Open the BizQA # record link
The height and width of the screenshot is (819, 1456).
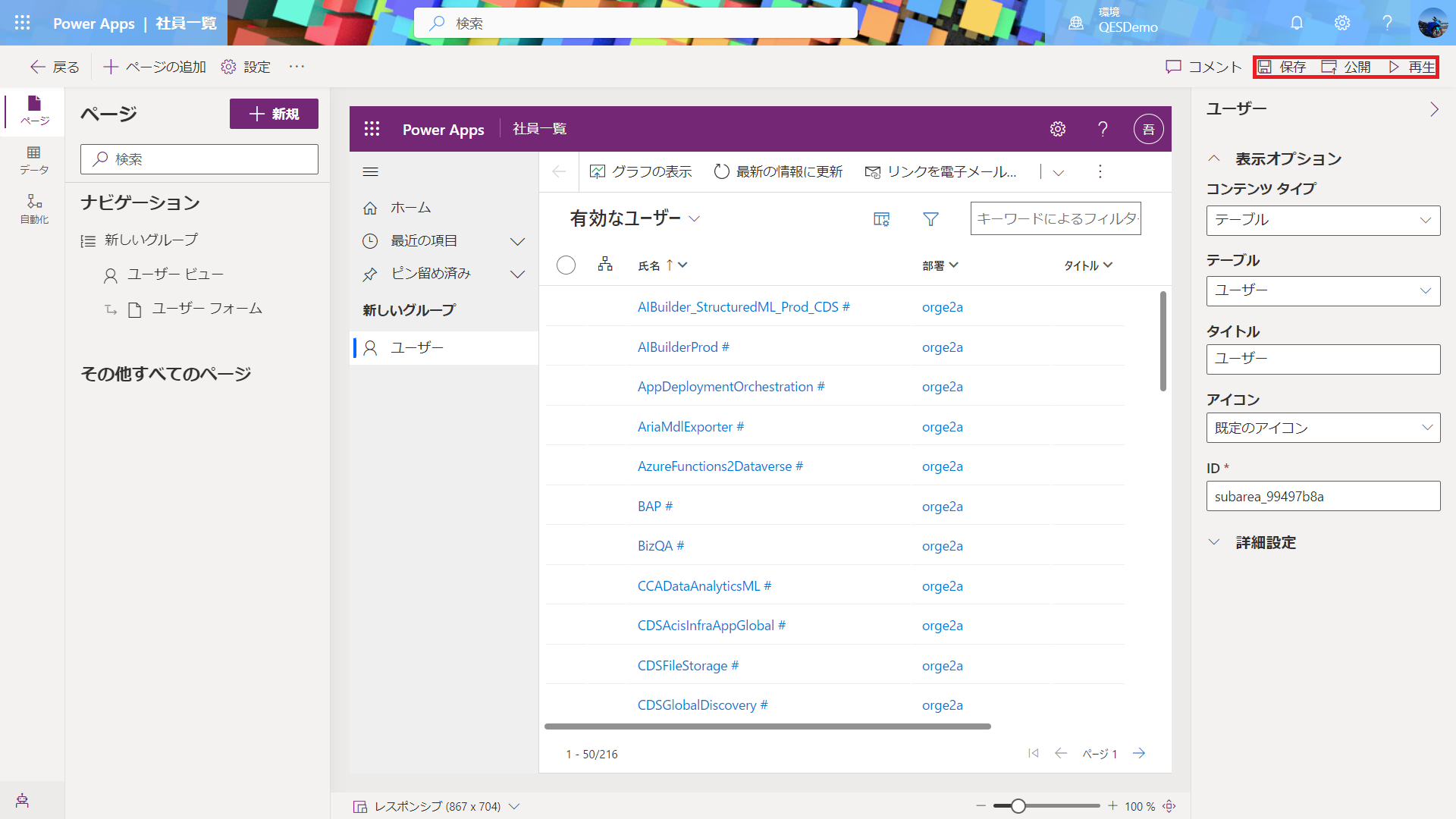(661, 546)
